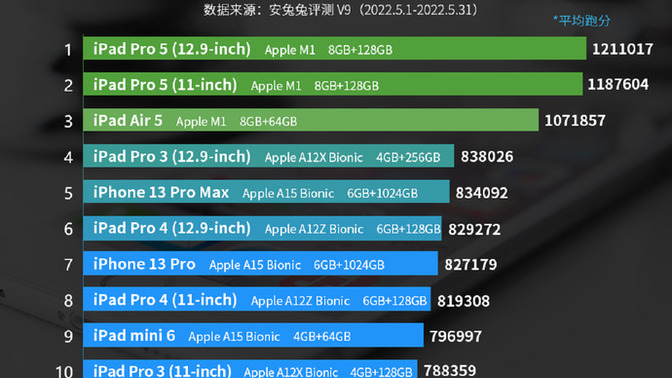672x378 pixels.
Task: Click score 1211017
Action: click(622, 49)
